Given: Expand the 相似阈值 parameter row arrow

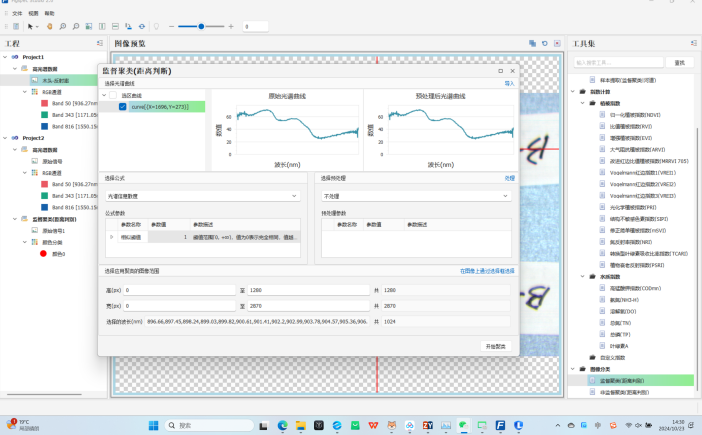Looking at the screenshot, I should point(112,237).
